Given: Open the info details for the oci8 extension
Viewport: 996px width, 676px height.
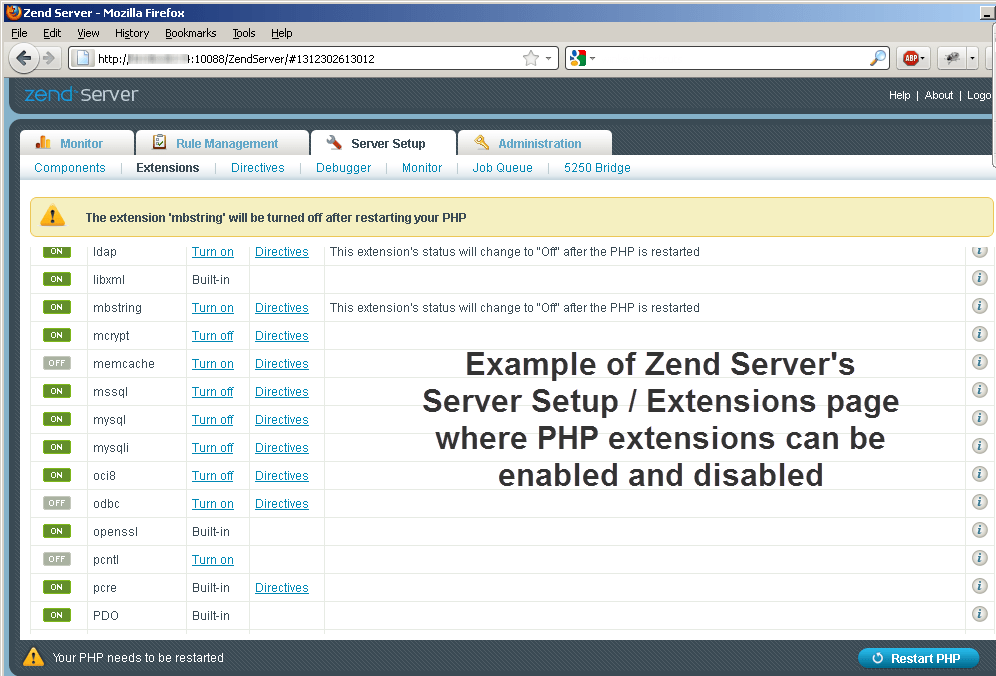Looking at the screenshot, I should (979, 474).
